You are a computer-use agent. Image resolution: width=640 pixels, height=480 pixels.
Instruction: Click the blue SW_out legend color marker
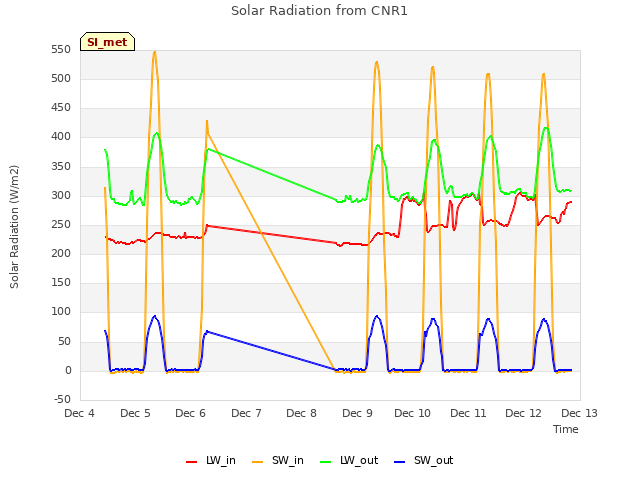400,462
